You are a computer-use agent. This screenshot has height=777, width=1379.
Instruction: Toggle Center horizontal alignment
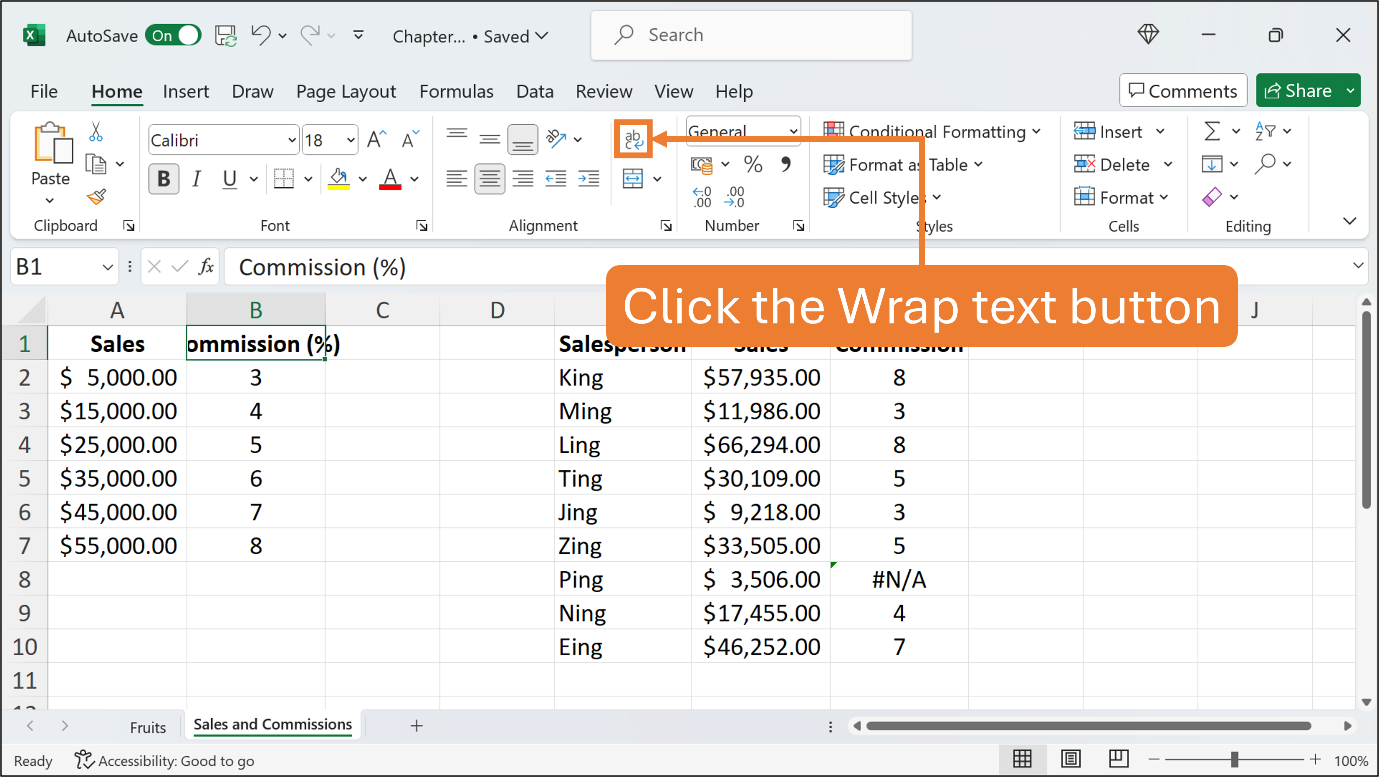click(x=489, y=179)
